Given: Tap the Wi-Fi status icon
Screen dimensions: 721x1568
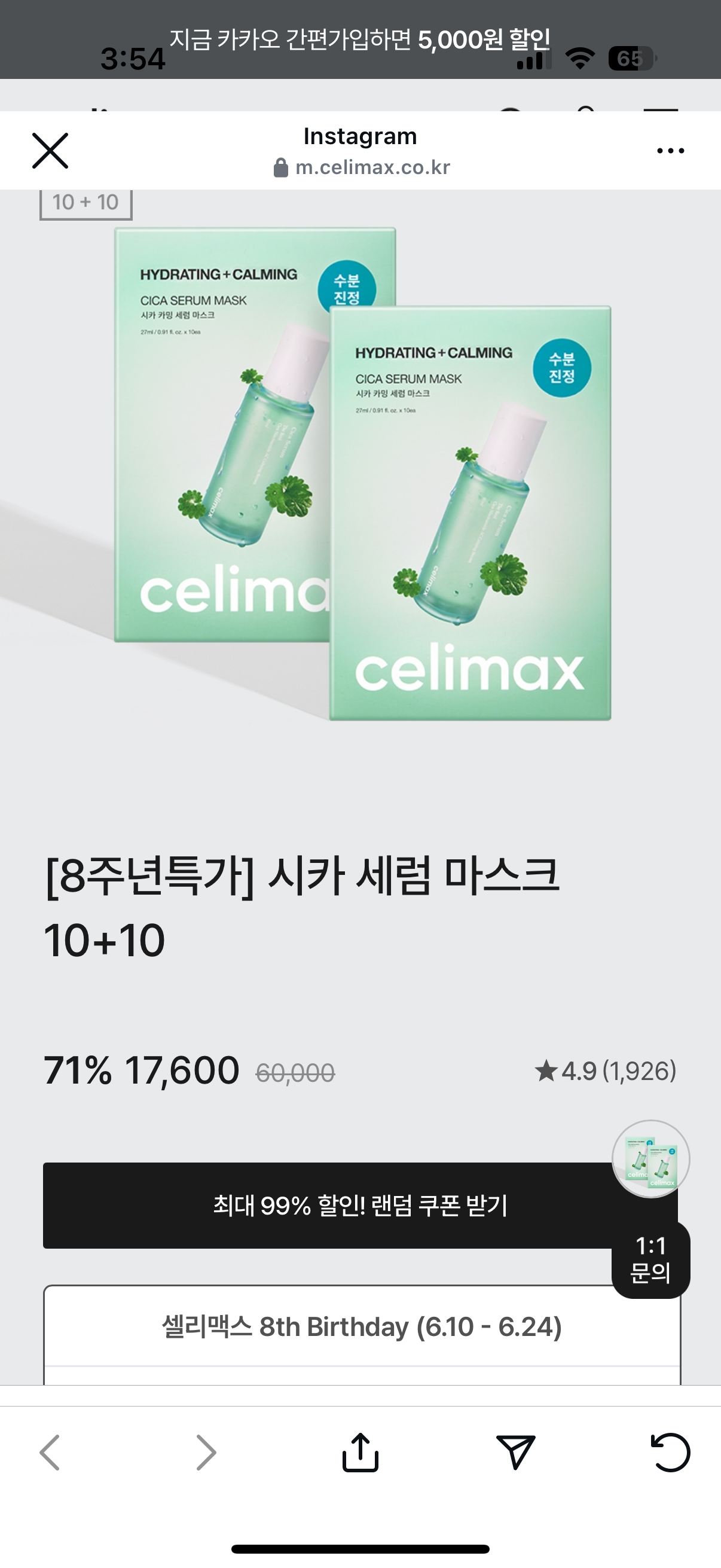Looking at the screenshot, I should 580,59.
